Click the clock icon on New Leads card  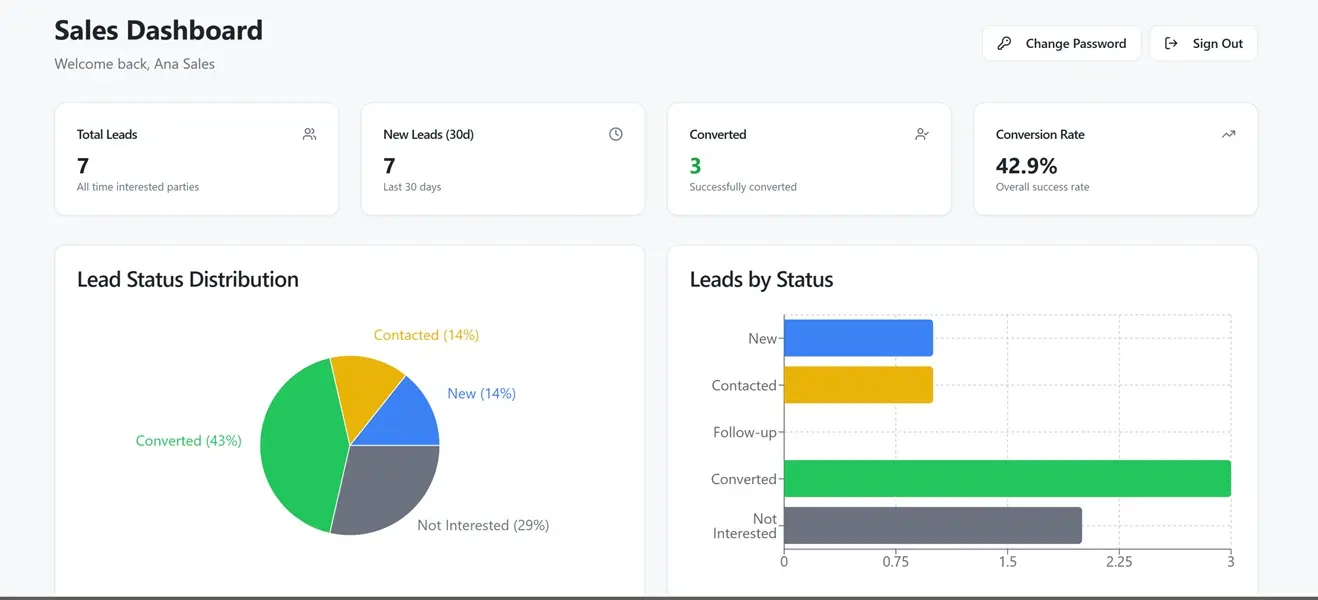coord(616,134)
